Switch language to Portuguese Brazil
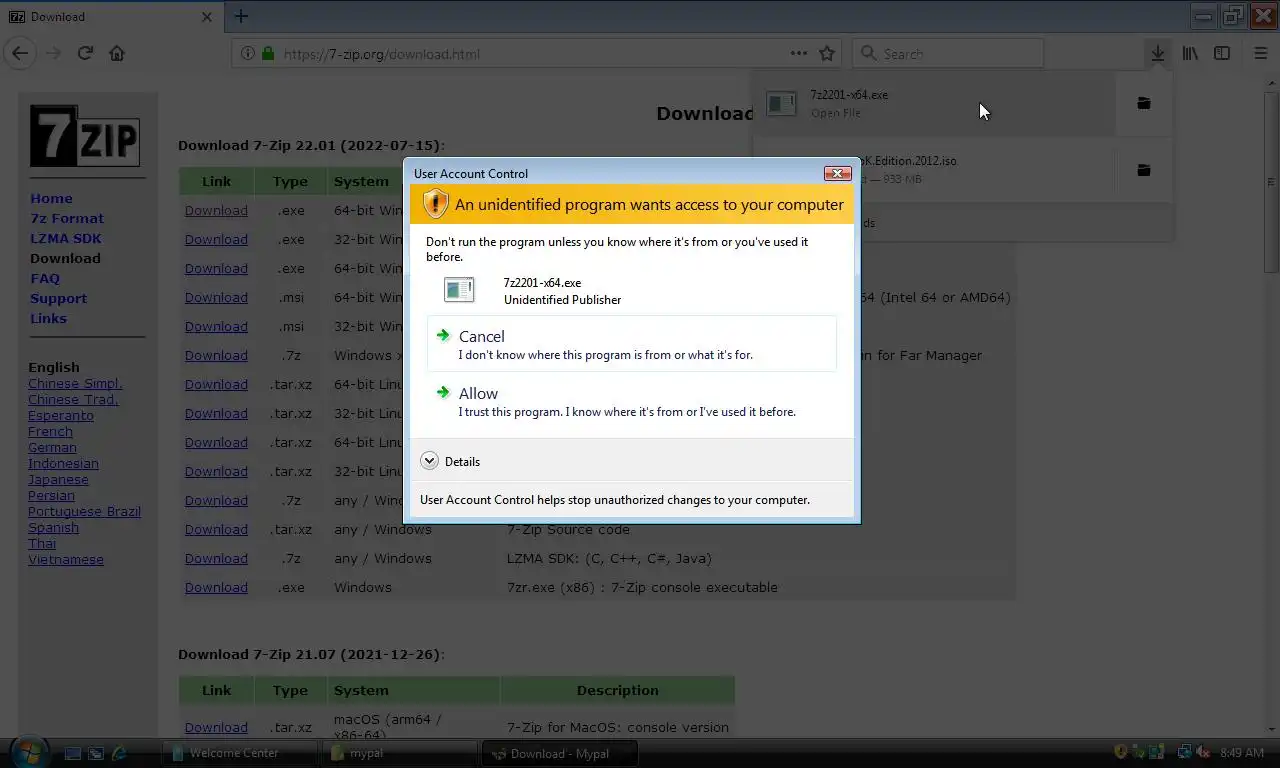 84,511
